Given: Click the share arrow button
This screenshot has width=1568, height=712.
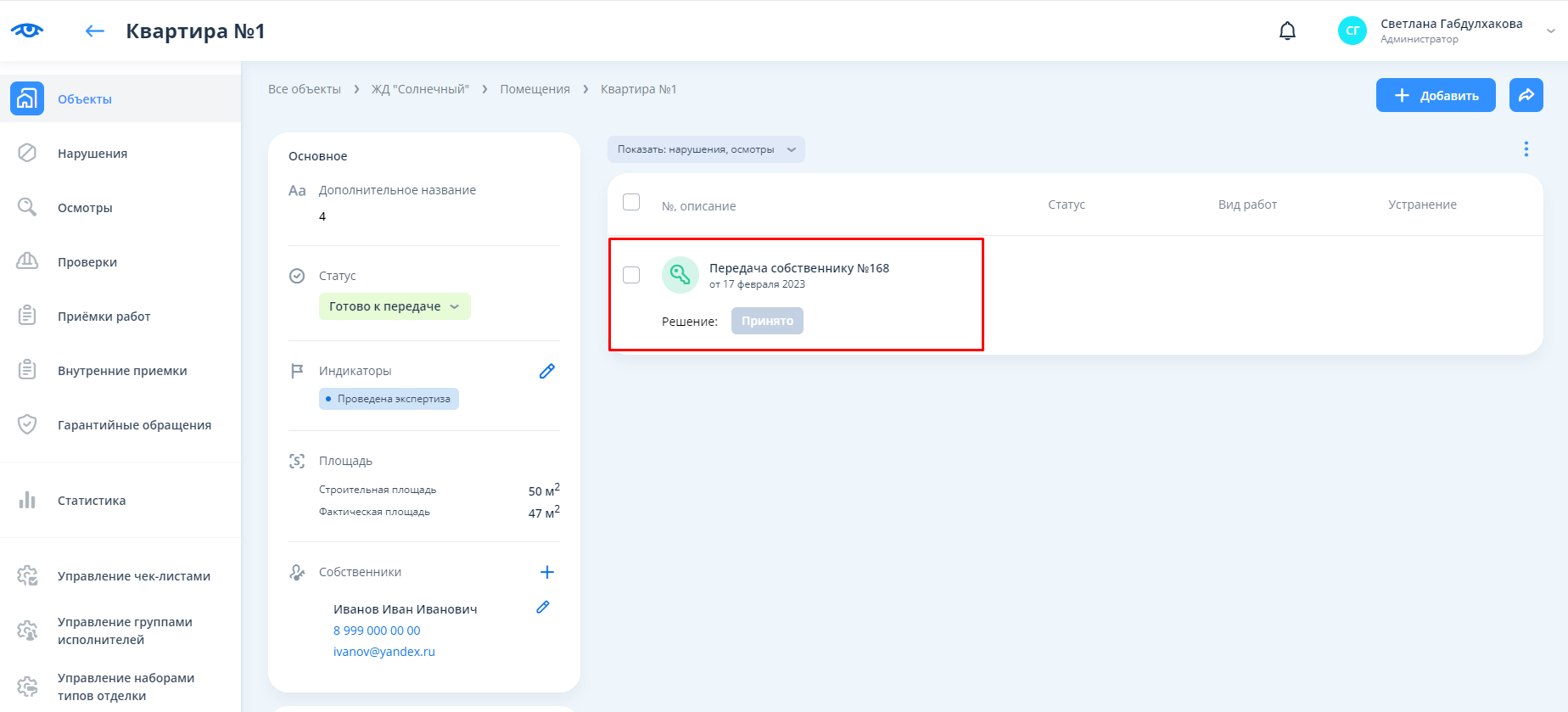Looking at the screenshot, I should pos(1526,95).
